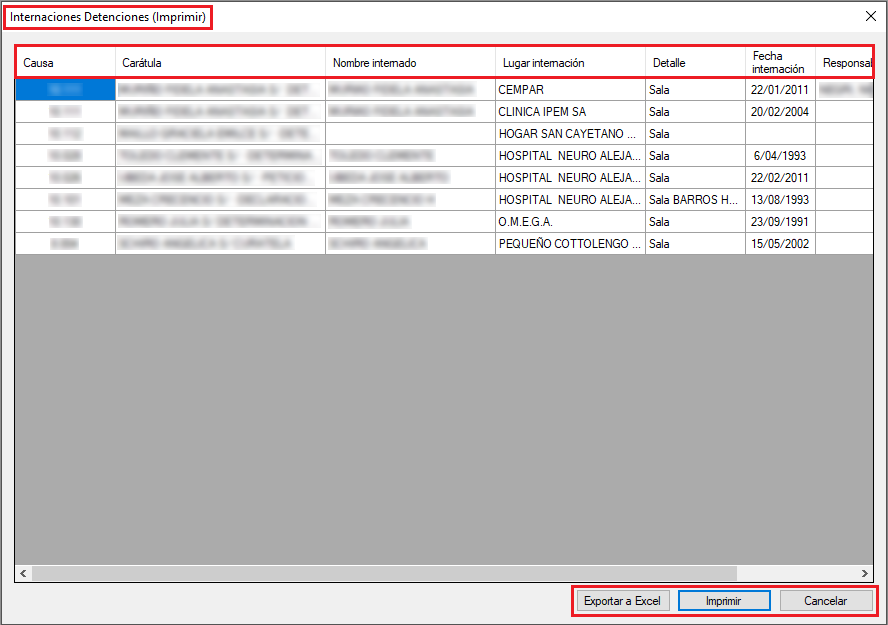Sort by the Causa column header
The width and height of the screenshot is (888, 625).
coord(64,63)
